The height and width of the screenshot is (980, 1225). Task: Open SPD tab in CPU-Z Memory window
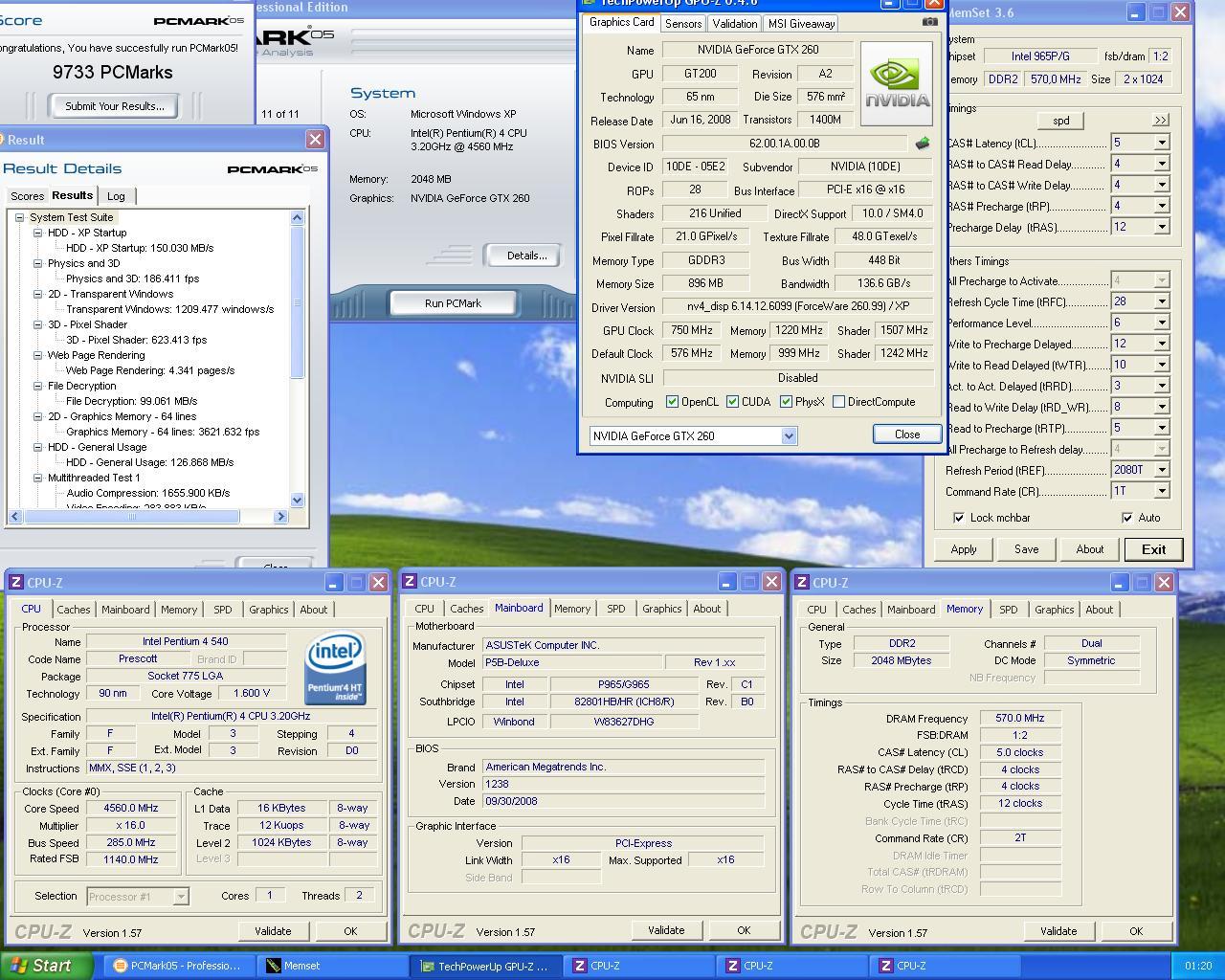coord(1008,610)
